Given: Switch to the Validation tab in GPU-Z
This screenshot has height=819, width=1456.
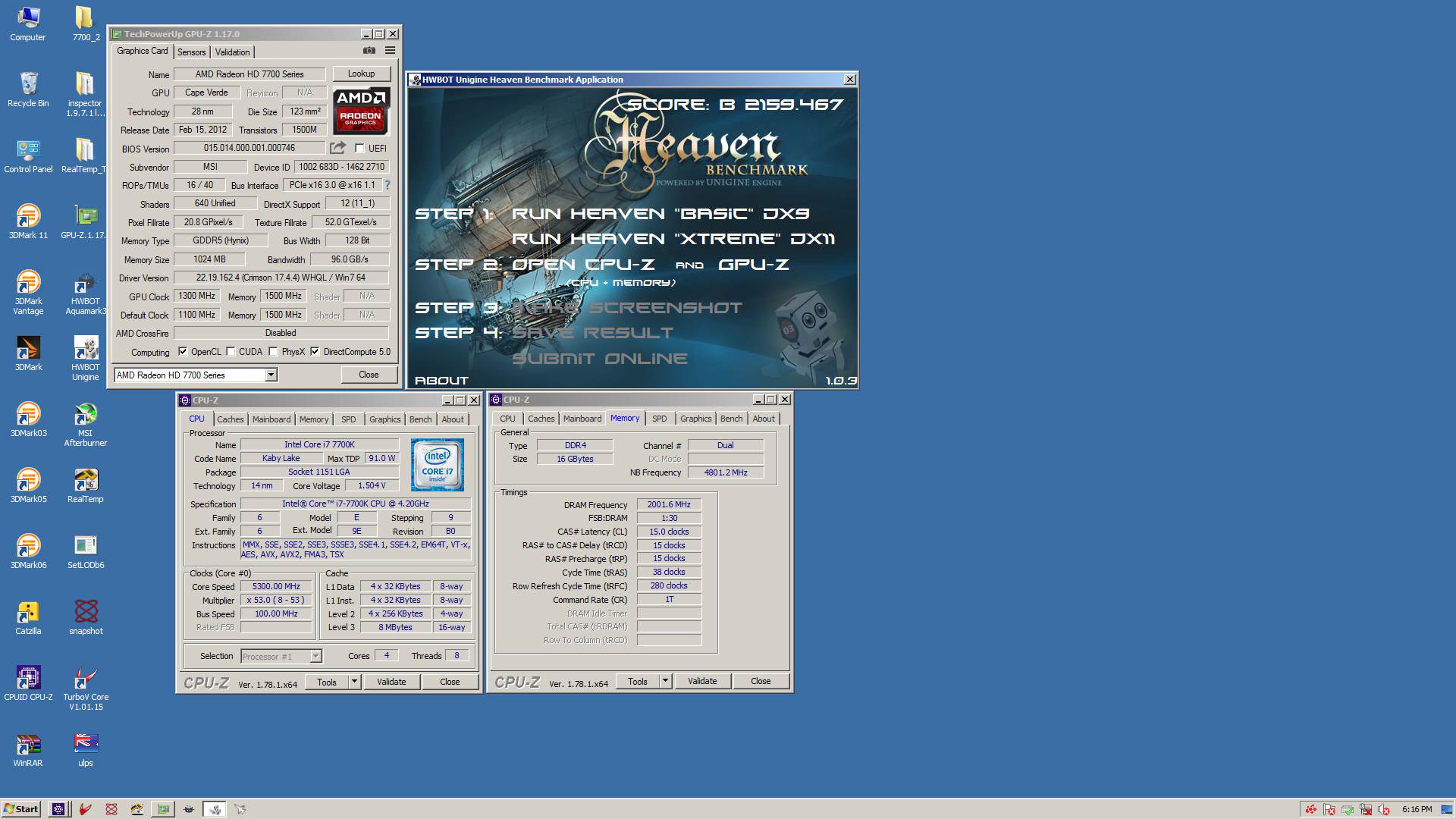Looking at the screenshot, I should 232,52.
